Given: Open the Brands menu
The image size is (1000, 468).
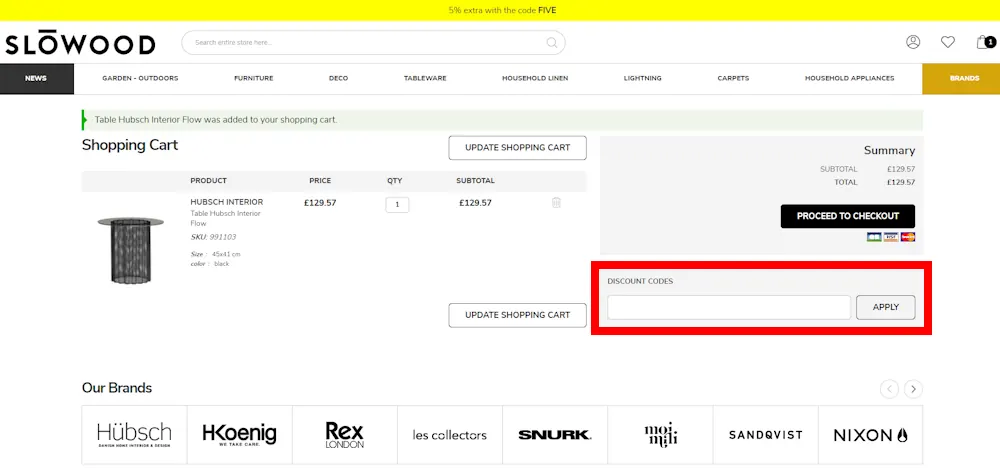Looking at the screenshot, I should (x=961, y=78).
